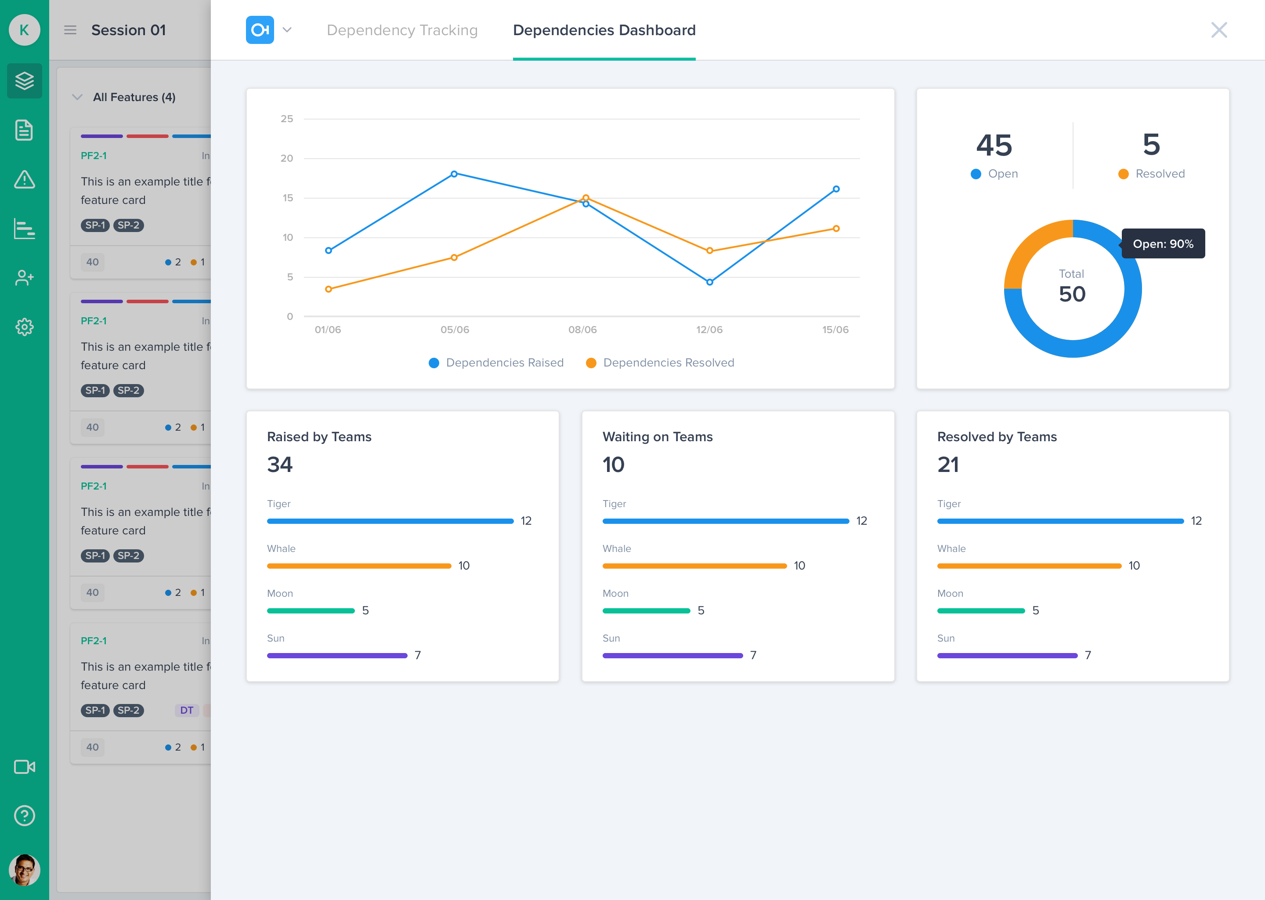
Task: Open the document icon in sidebar
Action: [24, 130]
